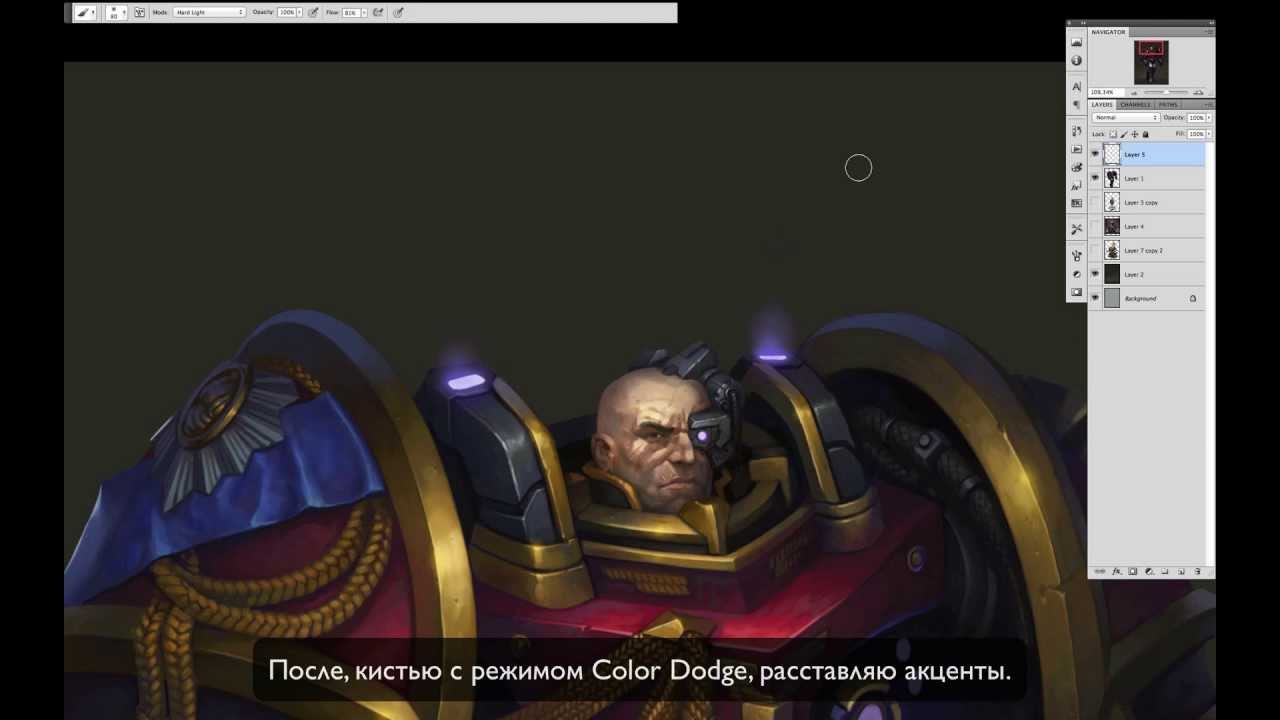Open the Info panel dock icon
The height and width of the screenshot is (720, 1280).
(1077, 61)
